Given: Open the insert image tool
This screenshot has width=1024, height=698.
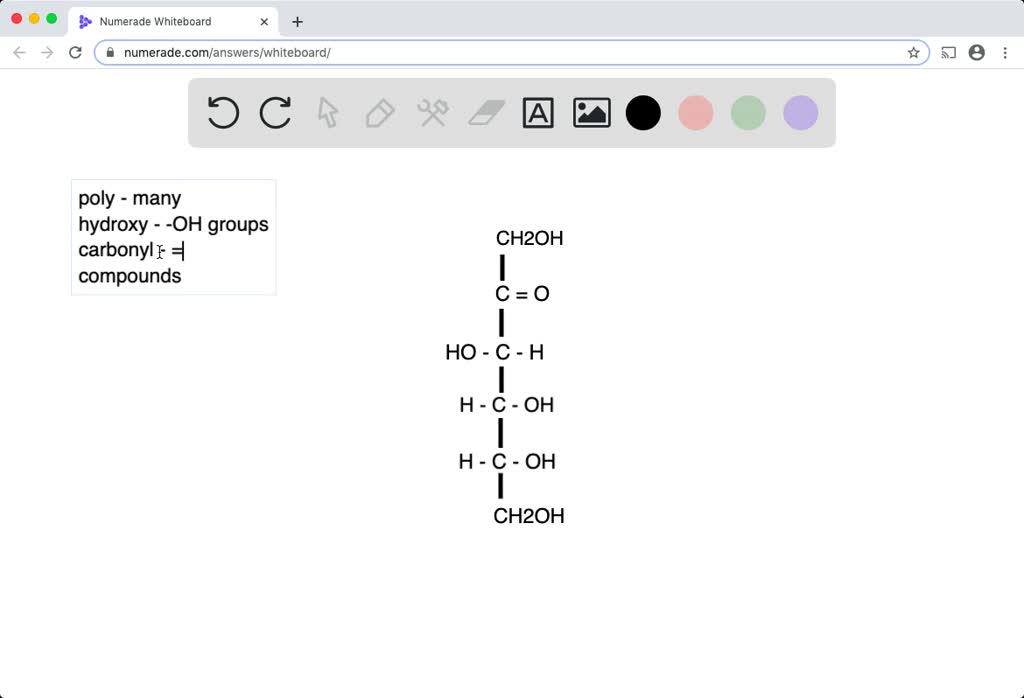Looking at the screenshot, I should coord(592,113).
